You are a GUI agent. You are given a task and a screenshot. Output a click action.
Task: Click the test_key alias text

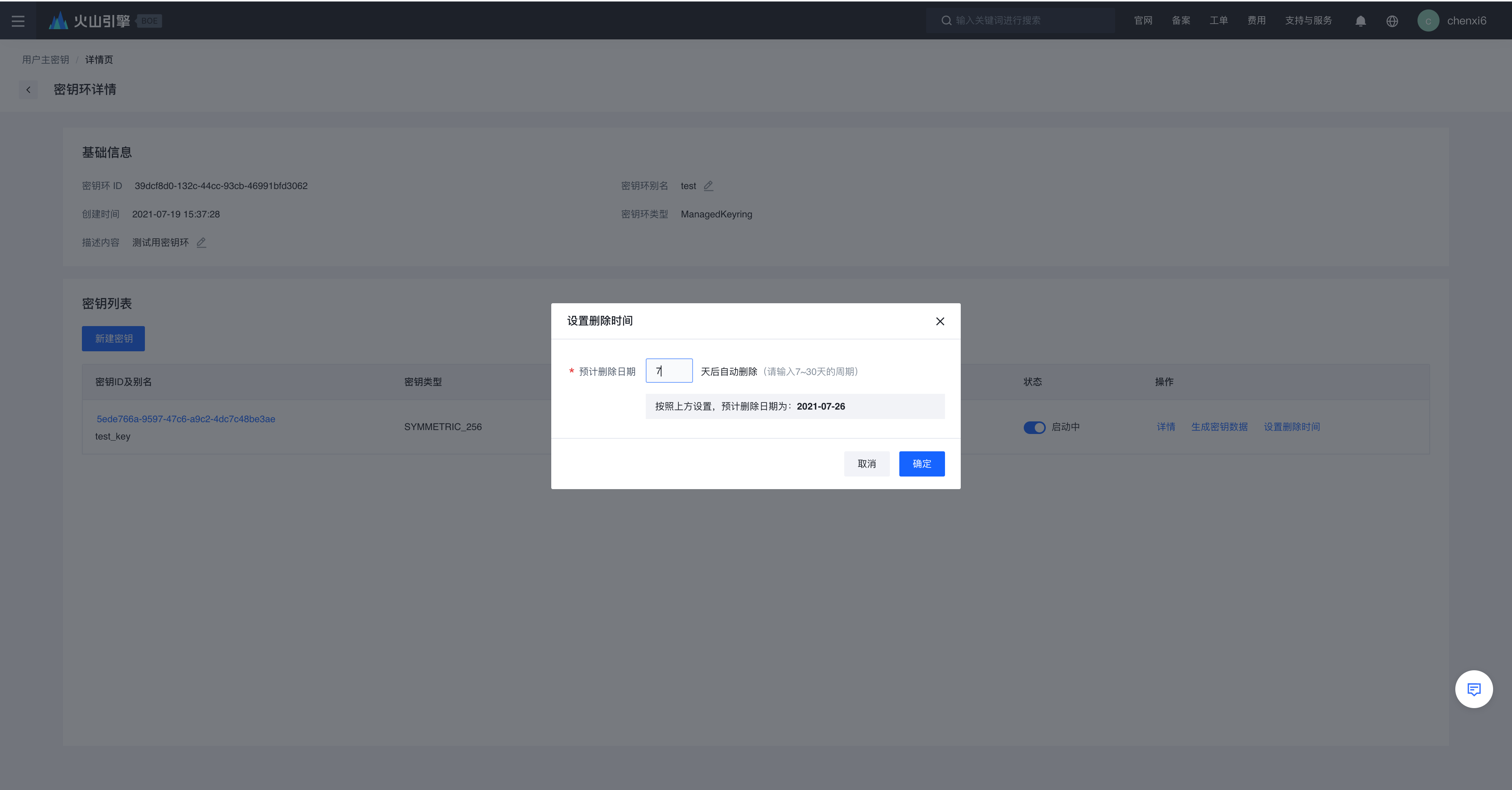113,437
